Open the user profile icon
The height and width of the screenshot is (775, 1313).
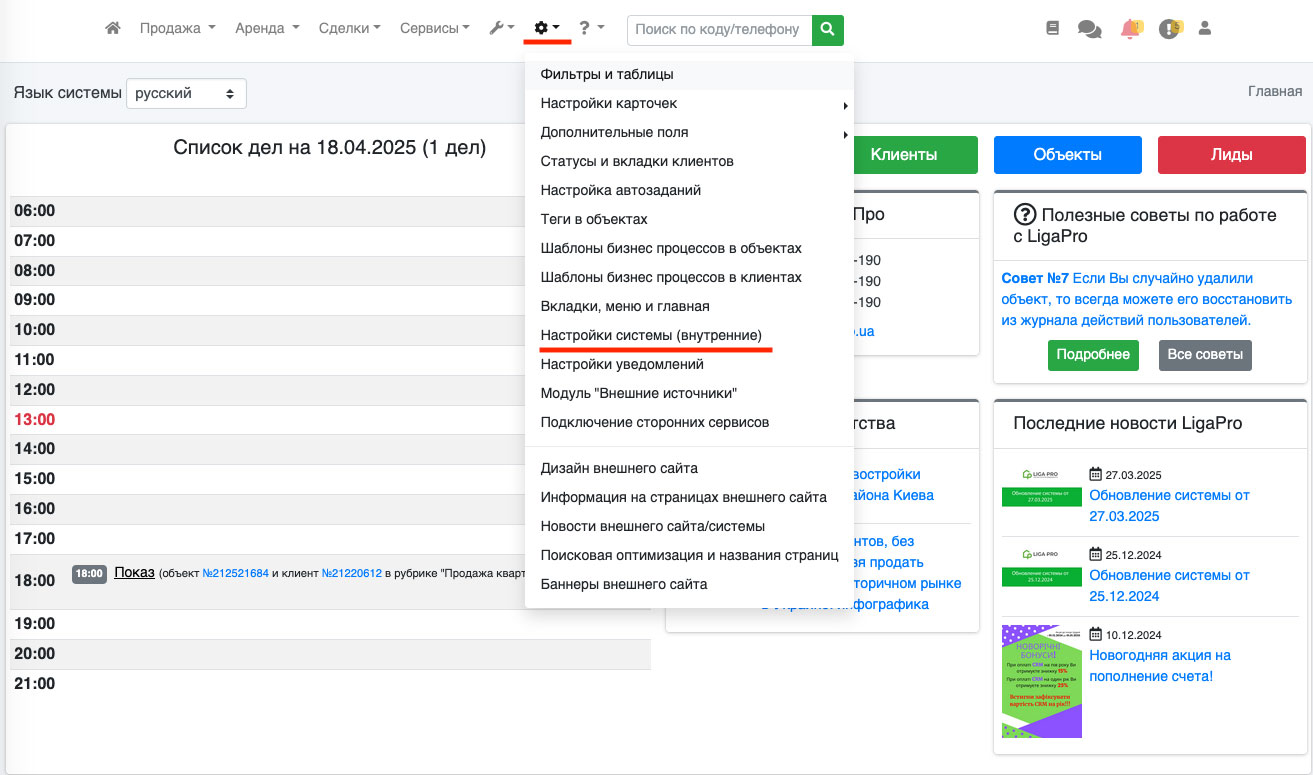(x=1204, y=29)
